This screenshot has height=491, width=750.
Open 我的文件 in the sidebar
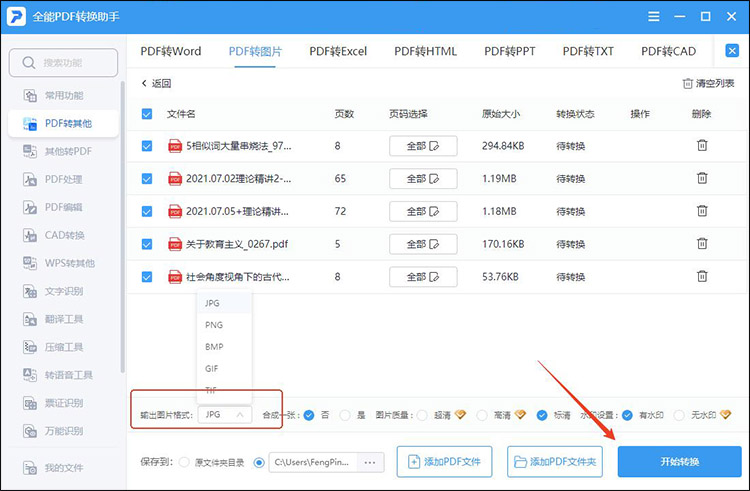pos(63,468)
